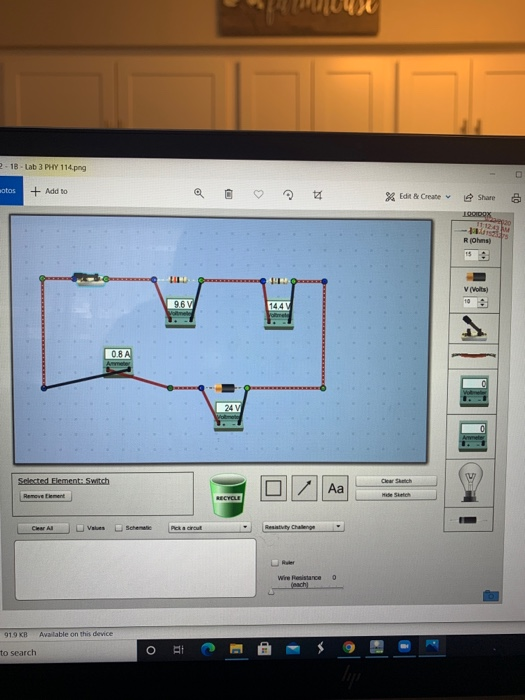Click the Delete trash icon in Photos toolbar

(228, 194)
